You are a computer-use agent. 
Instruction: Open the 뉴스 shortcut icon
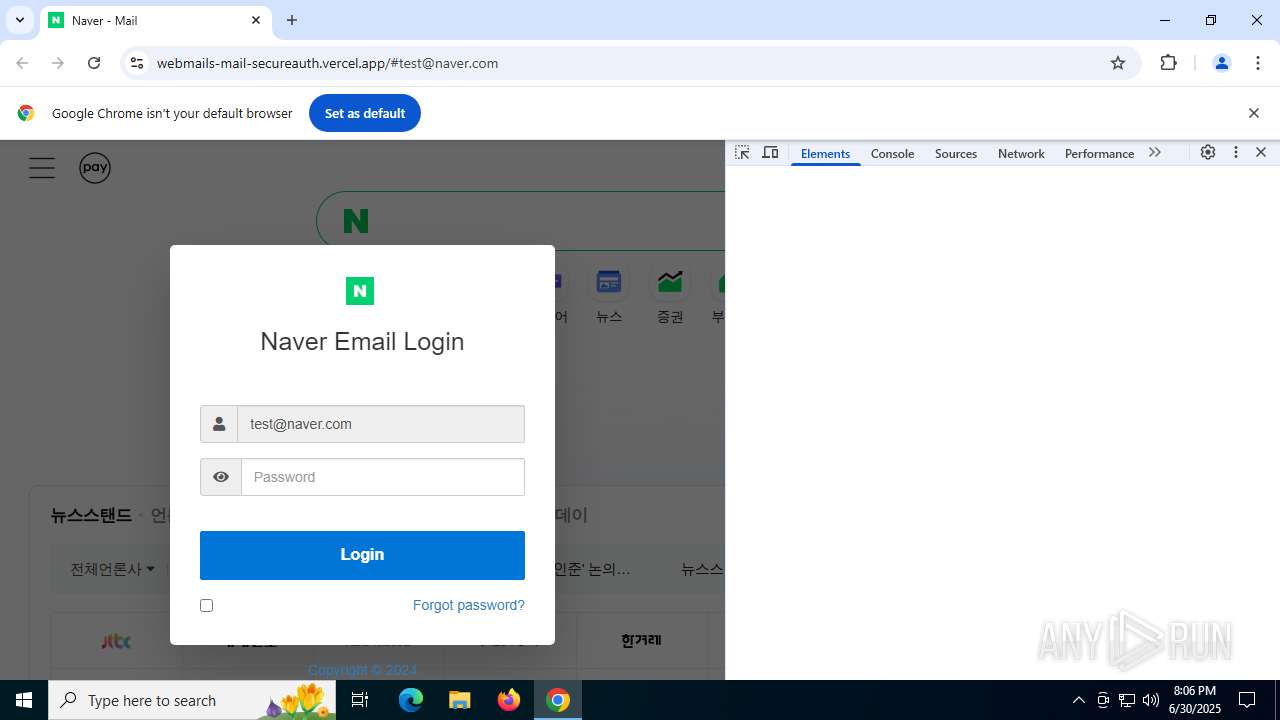pos(609,294)
